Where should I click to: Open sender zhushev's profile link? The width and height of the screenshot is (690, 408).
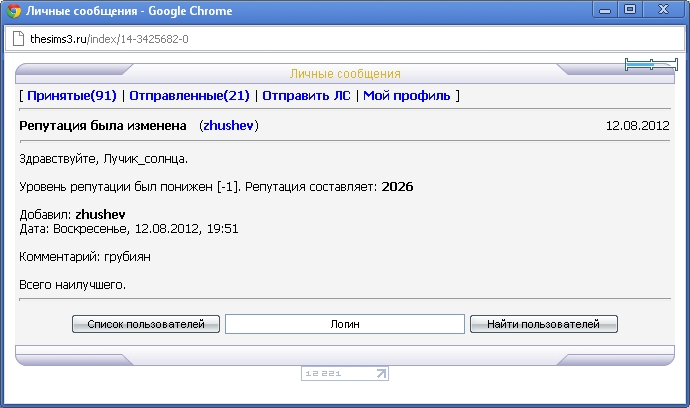pos(229,126)
